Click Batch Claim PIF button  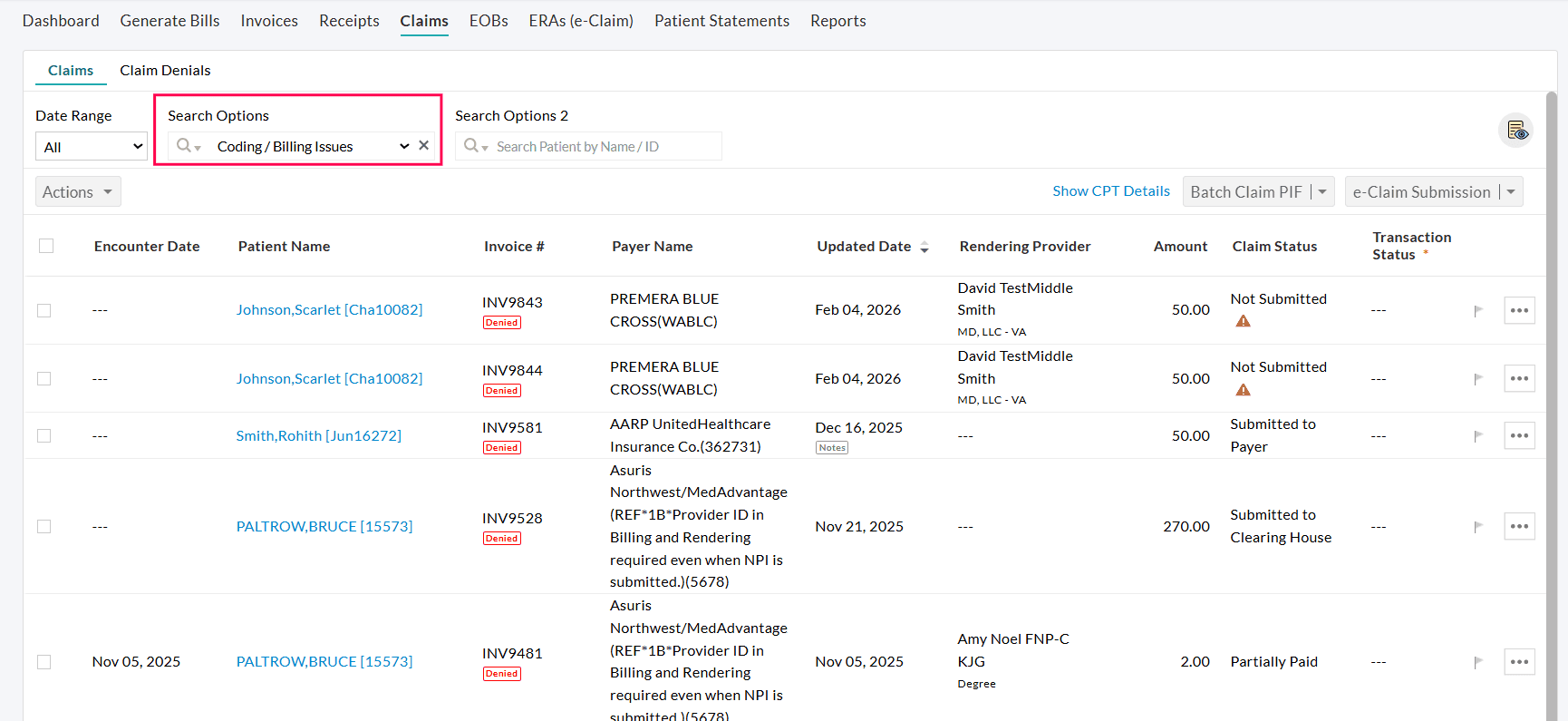(1246, 191)
